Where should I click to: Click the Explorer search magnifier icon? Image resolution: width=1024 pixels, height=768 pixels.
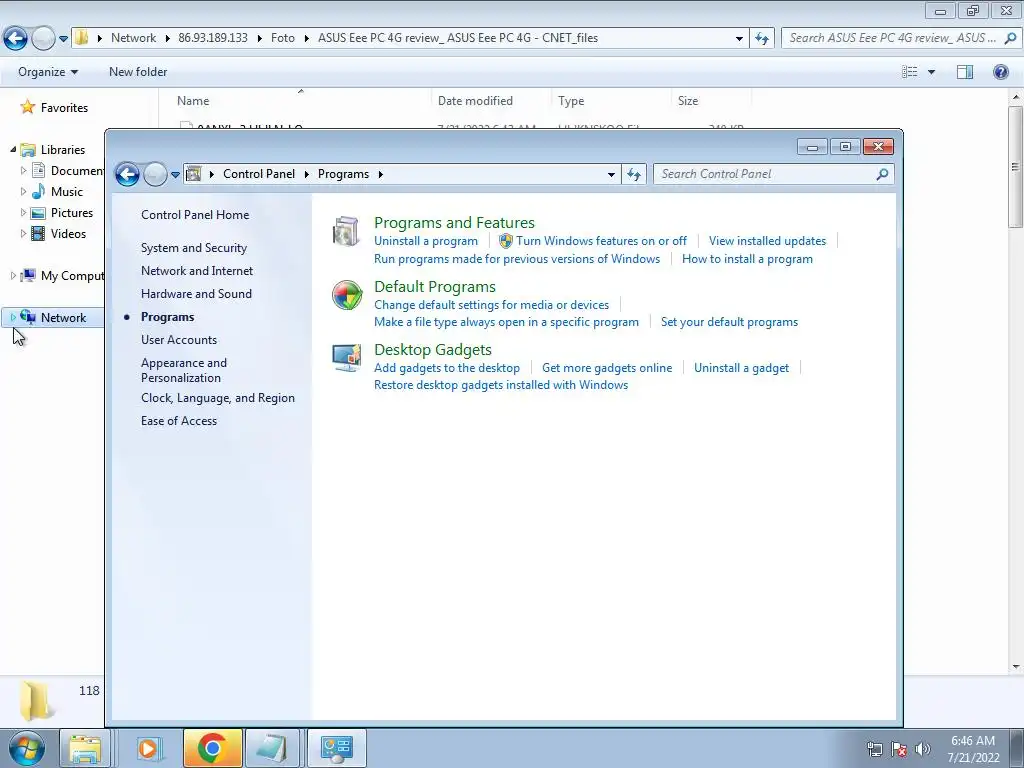[1010, 38]
